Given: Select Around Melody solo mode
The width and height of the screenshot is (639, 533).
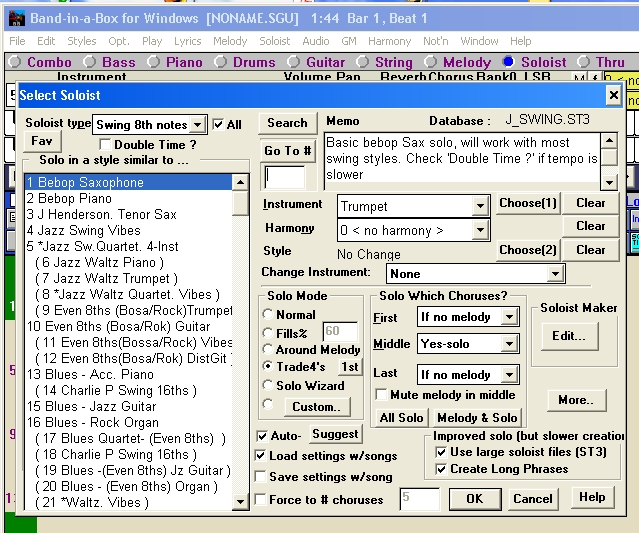Looking at the screenshot, I should tap(267, 349).
